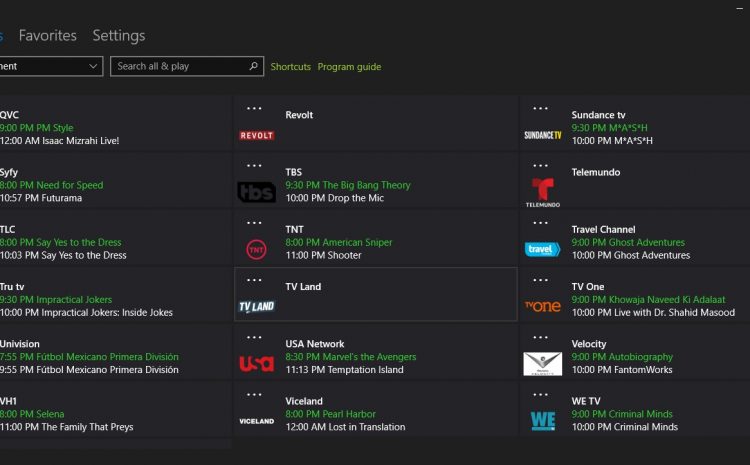
Task: Switch to the Favorites tab
Action: tap(47, 35)
